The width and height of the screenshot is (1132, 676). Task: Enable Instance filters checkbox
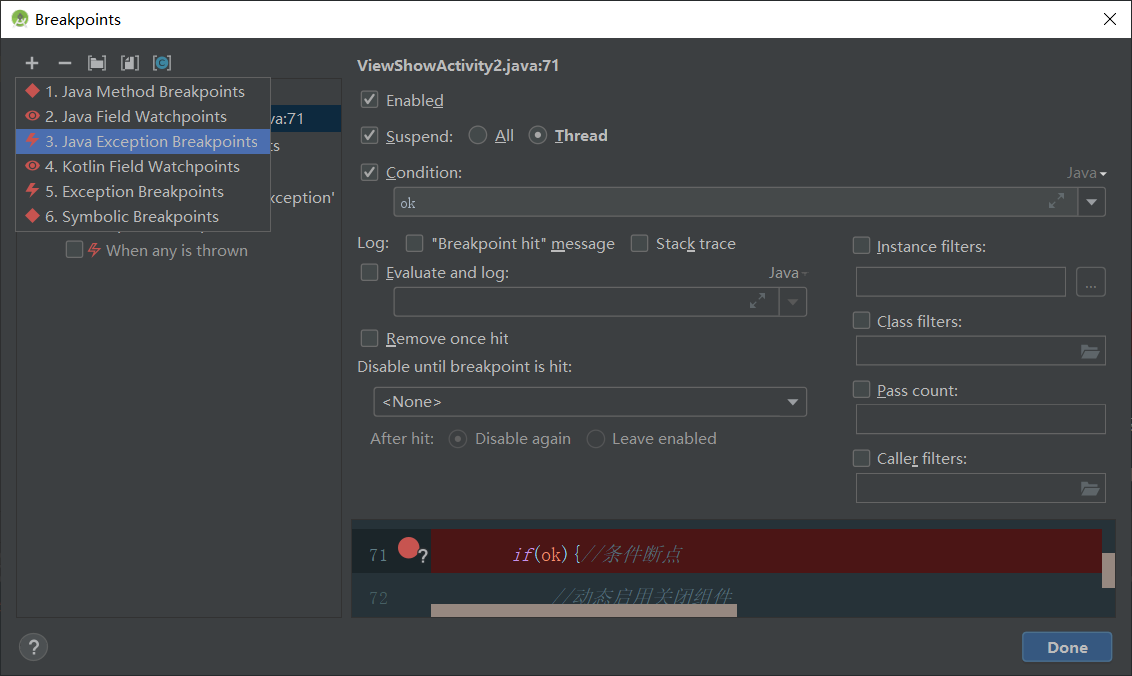tap(861, 246)
